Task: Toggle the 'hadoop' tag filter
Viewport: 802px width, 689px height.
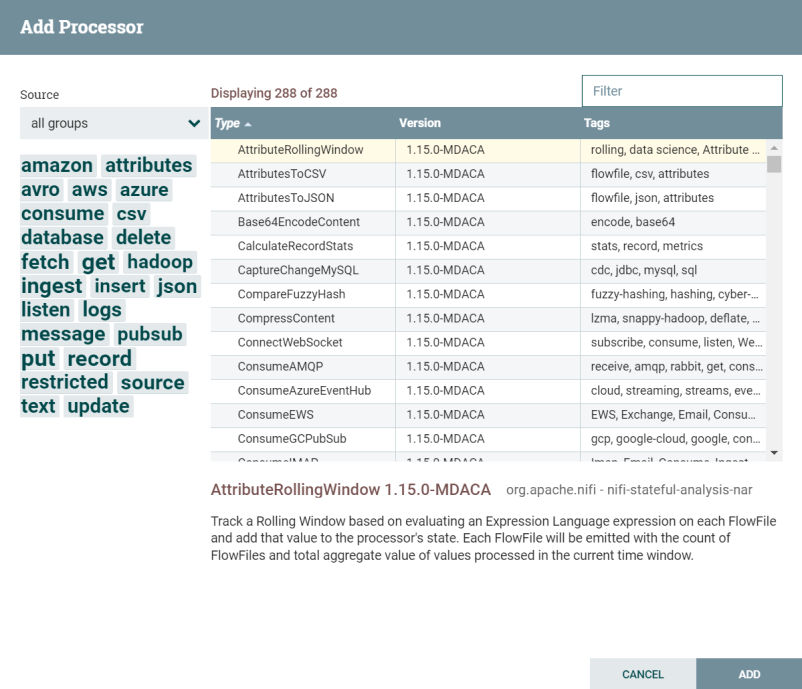Action: (x=162, y=262)
